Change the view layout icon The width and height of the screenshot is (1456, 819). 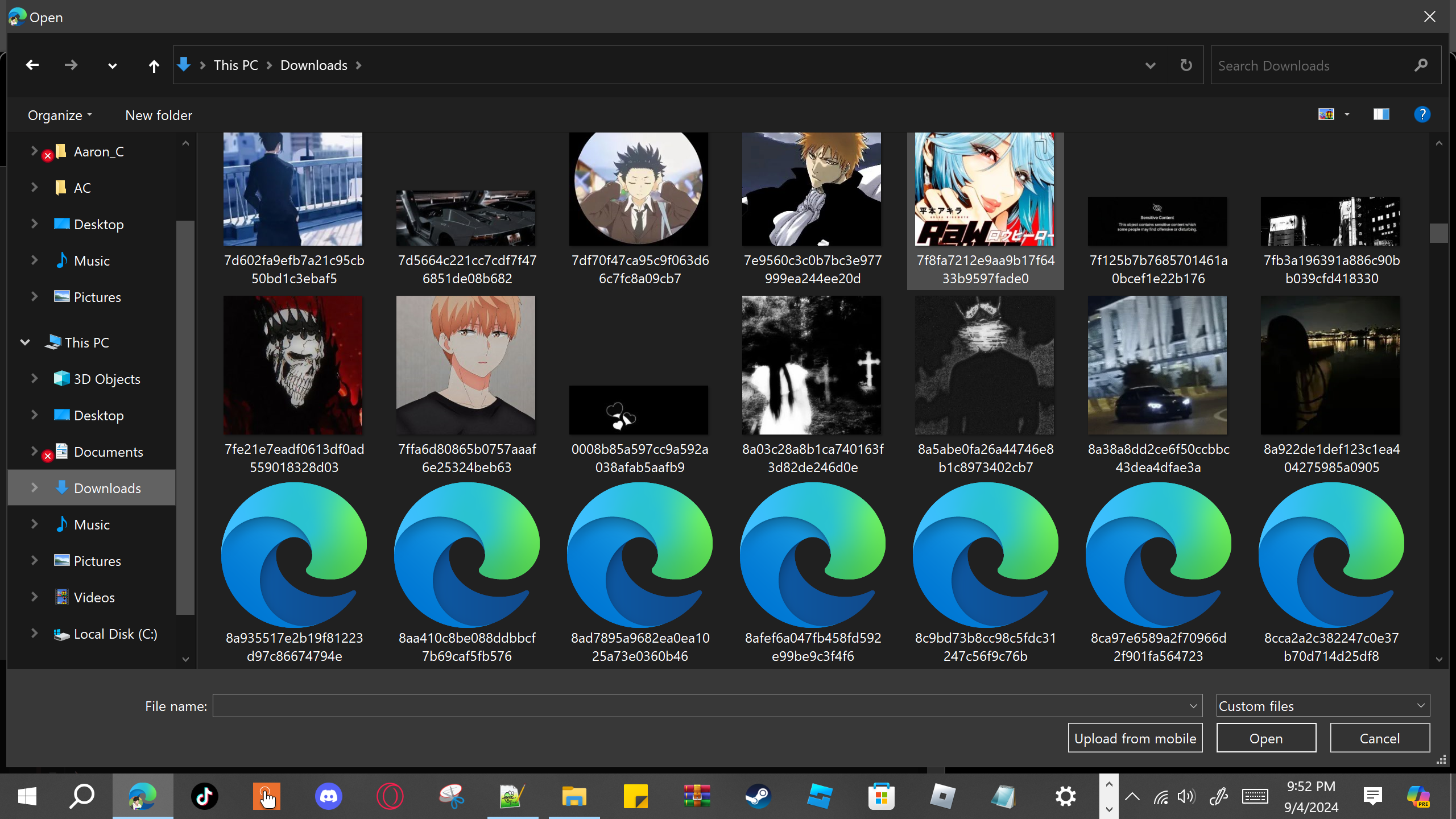[x=1326, y=115]
